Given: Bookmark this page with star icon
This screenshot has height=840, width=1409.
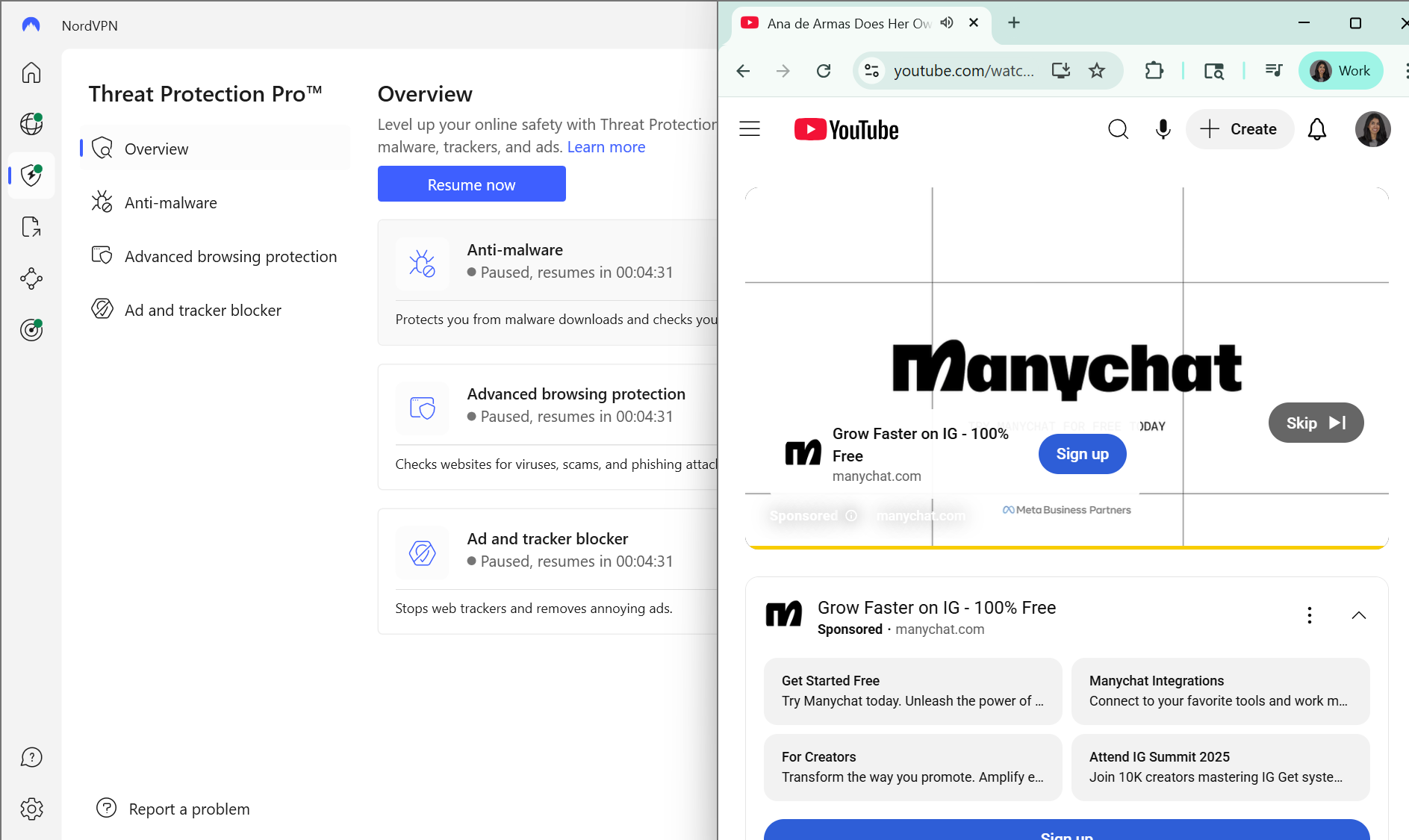Looking at the screenshot, I should pos(1097,71).
